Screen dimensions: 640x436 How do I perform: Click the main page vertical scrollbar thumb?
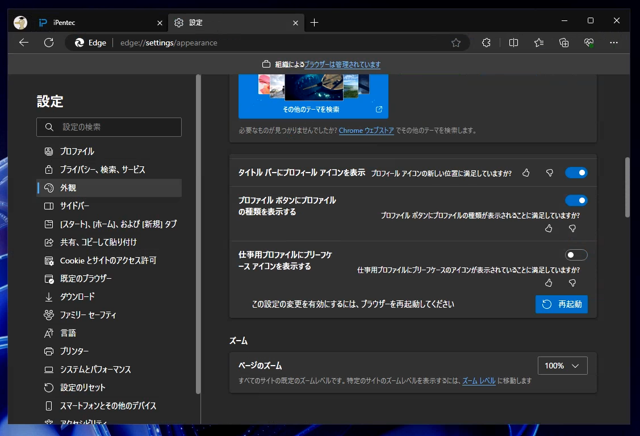tap(627, 187)
